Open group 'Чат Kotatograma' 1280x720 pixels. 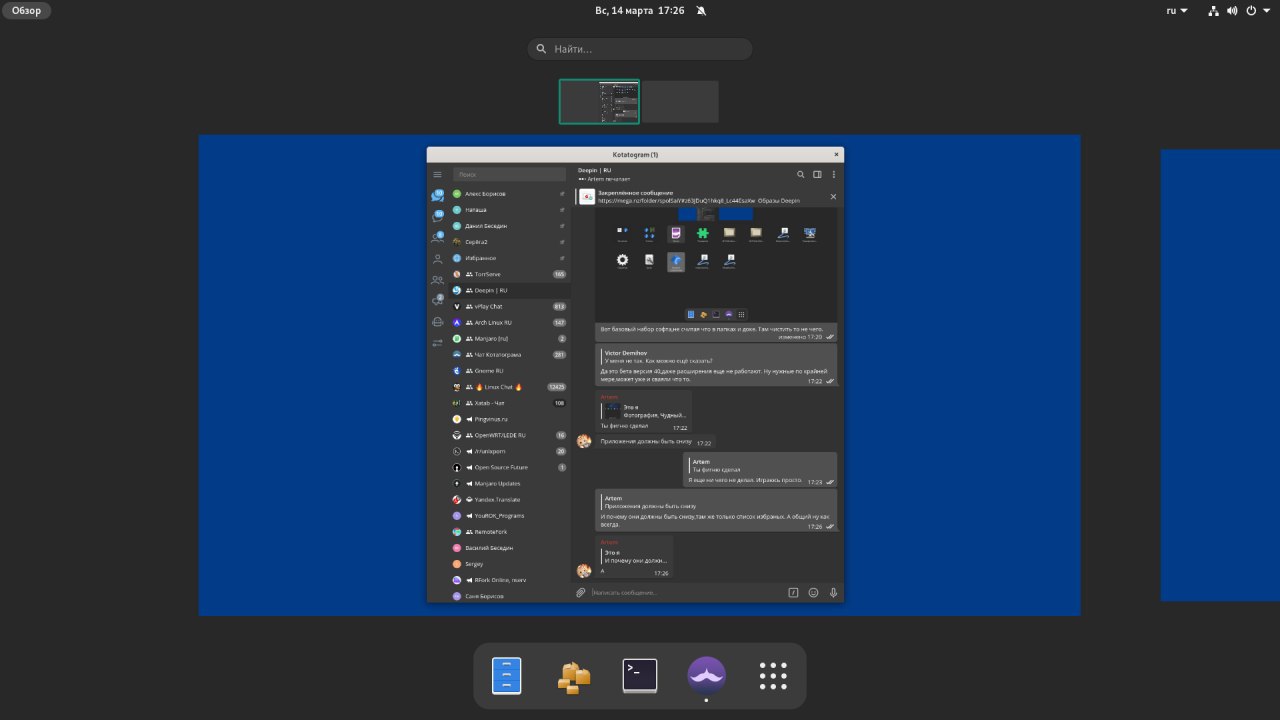(x=509, y=355)
